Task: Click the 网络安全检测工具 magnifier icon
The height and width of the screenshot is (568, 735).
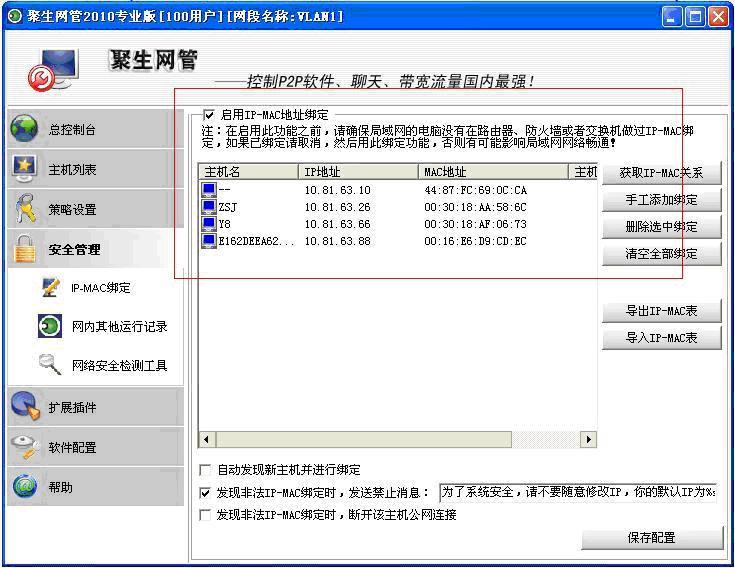Action: point(49,366)
